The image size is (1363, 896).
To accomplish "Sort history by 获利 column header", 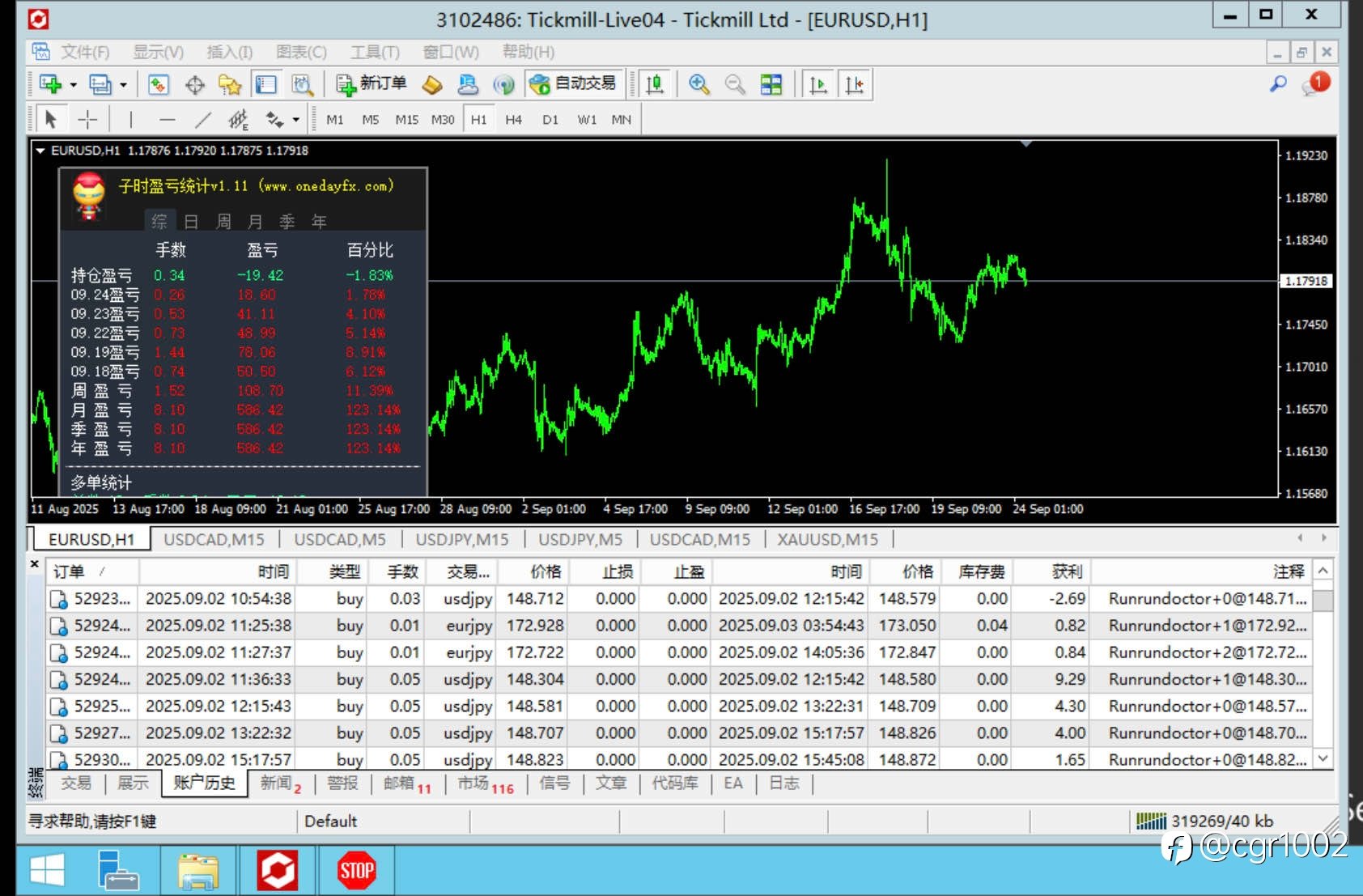I will [1051, 571].
